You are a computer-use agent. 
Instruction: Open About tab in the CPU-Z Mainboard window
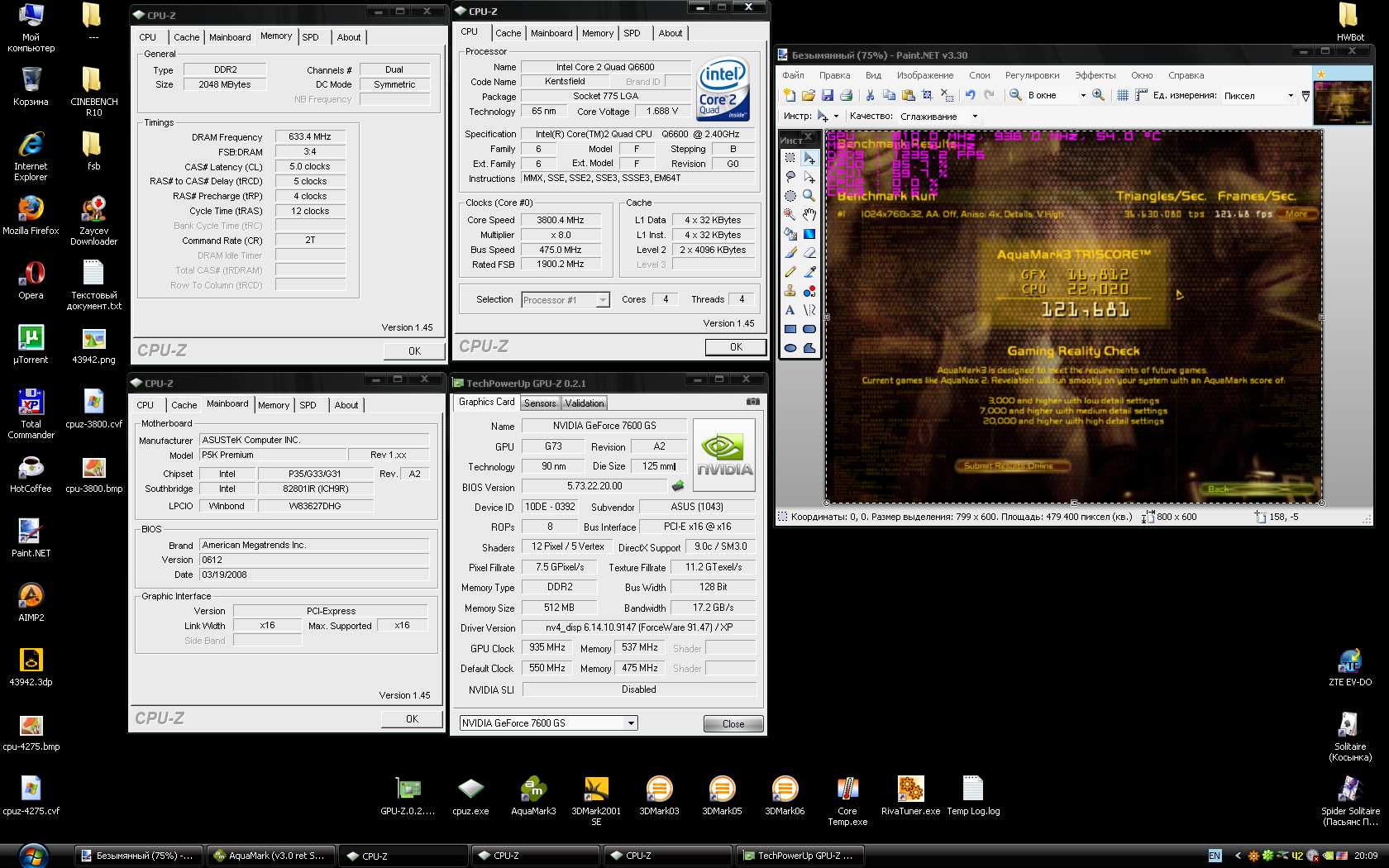(x=346, y=405)
